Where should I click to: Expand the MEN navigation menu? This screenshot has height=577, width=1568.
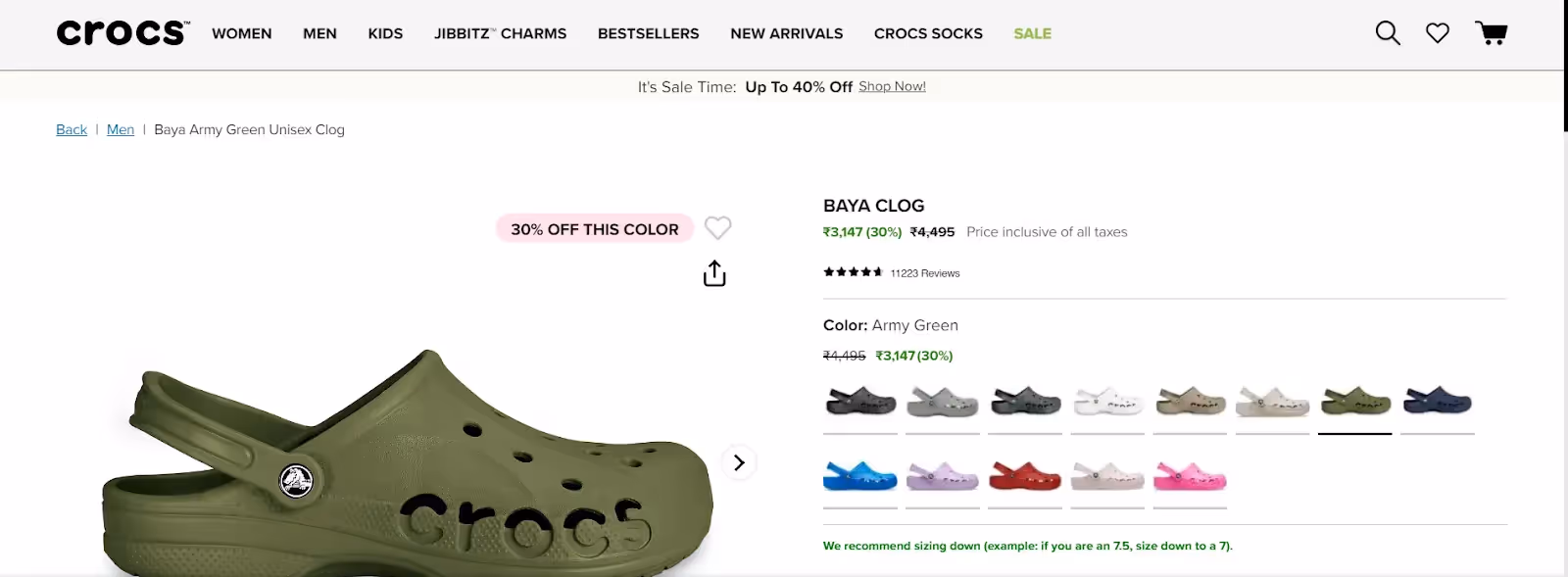319,32
